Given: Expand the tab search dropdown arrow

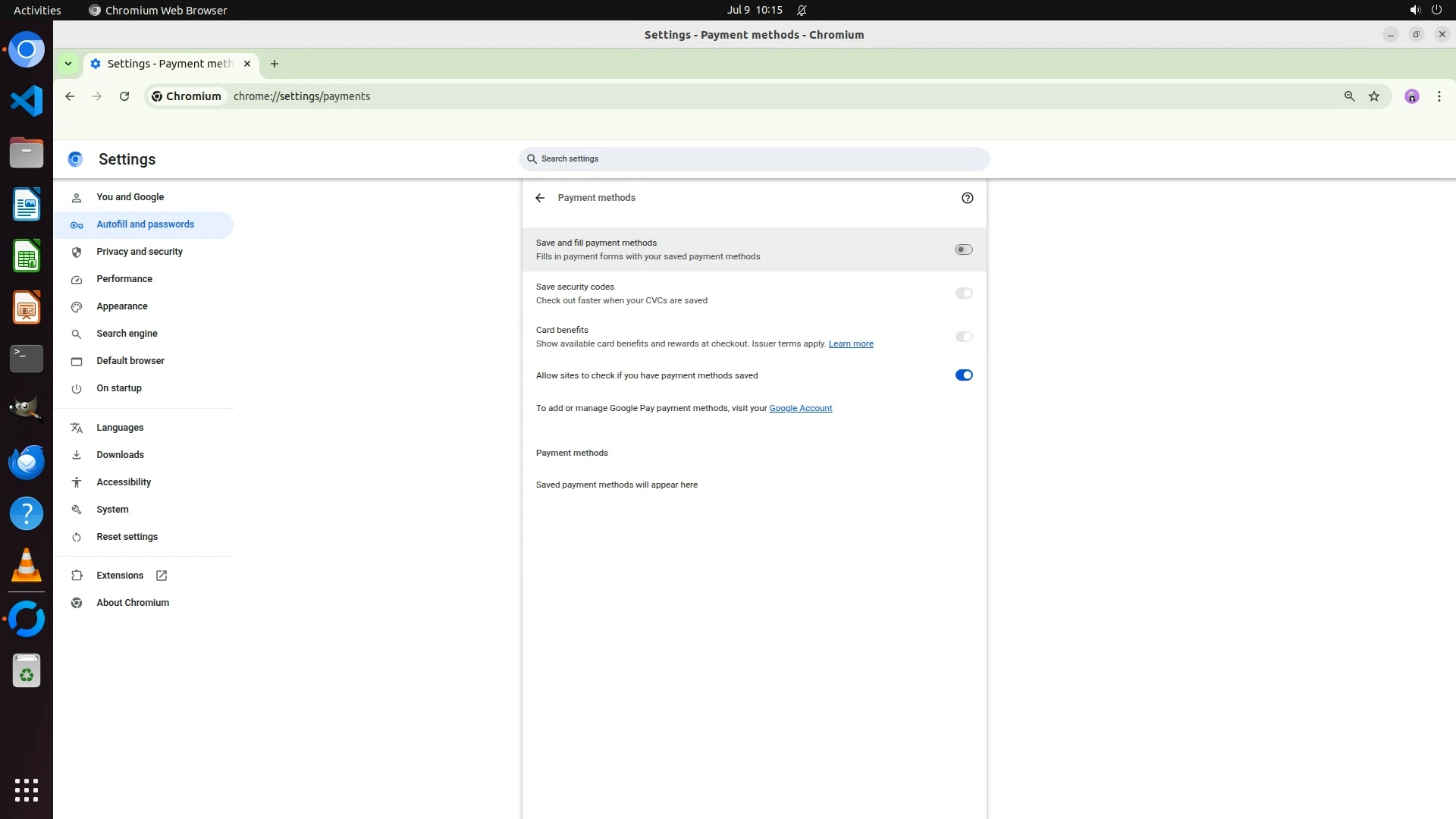Looking at the screenshot, I should click(68, 64).
